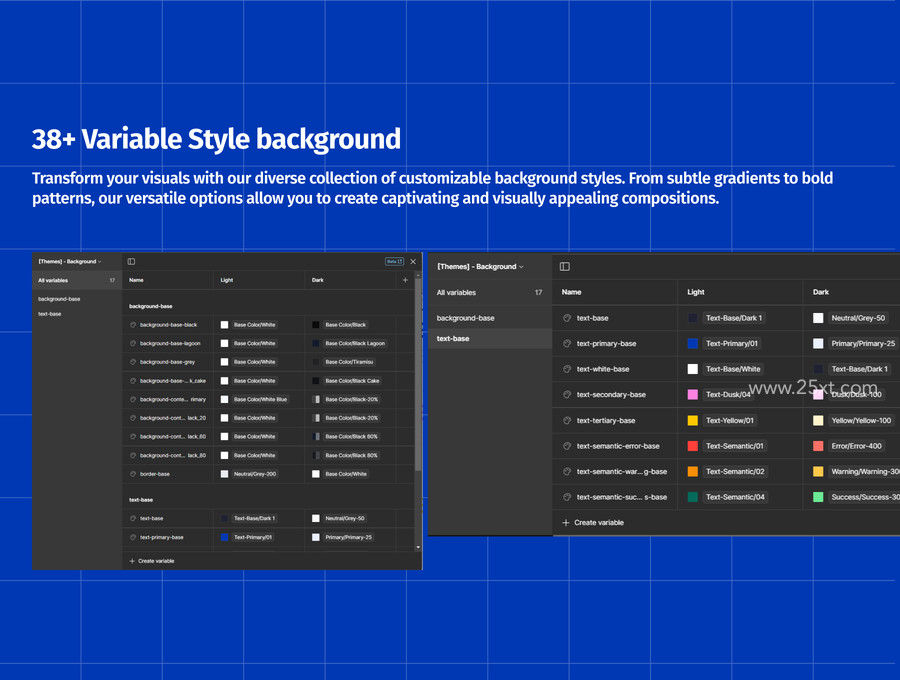Click Create variable in the left panel

click(x=152, y=561)
